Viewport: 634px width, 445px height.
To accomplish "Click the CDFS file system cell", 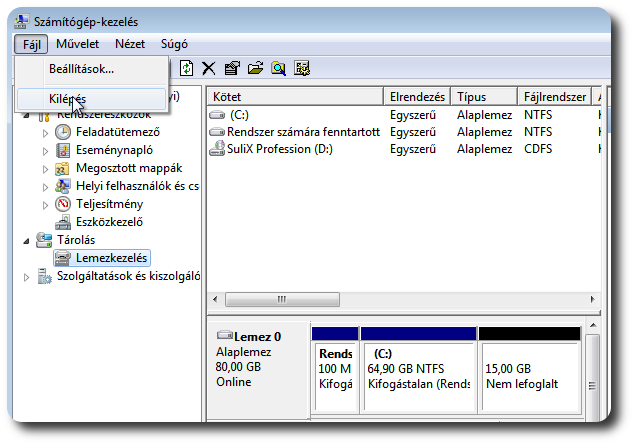I will click(x=538, y=149).
